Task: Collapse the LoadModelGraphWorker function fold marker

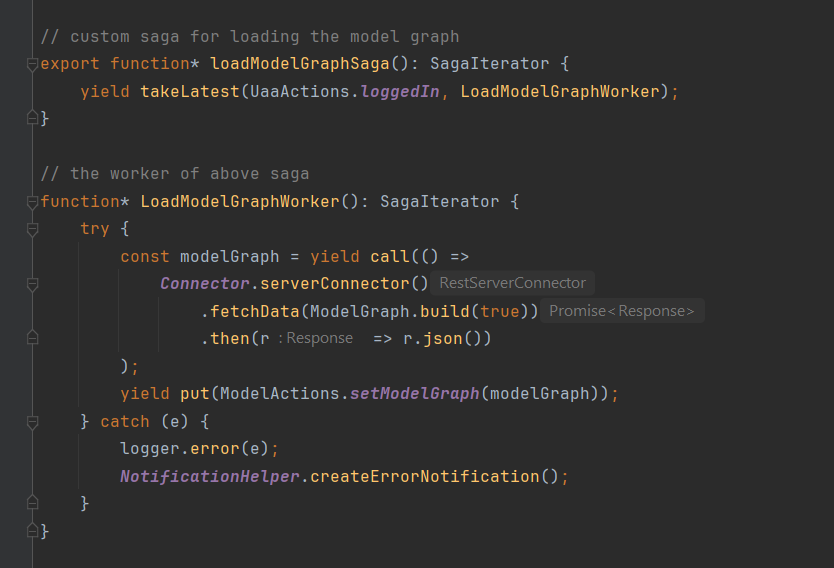Action: pos(32,202)
